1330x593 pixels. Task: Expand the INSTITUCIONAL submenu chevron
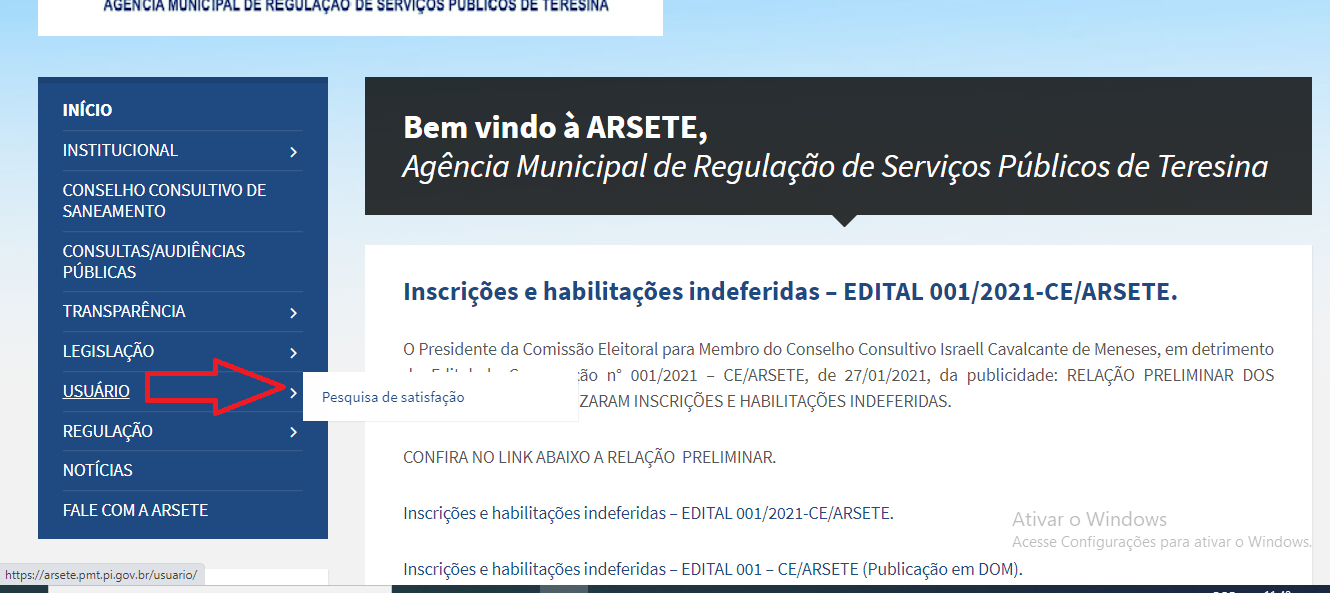293,152
